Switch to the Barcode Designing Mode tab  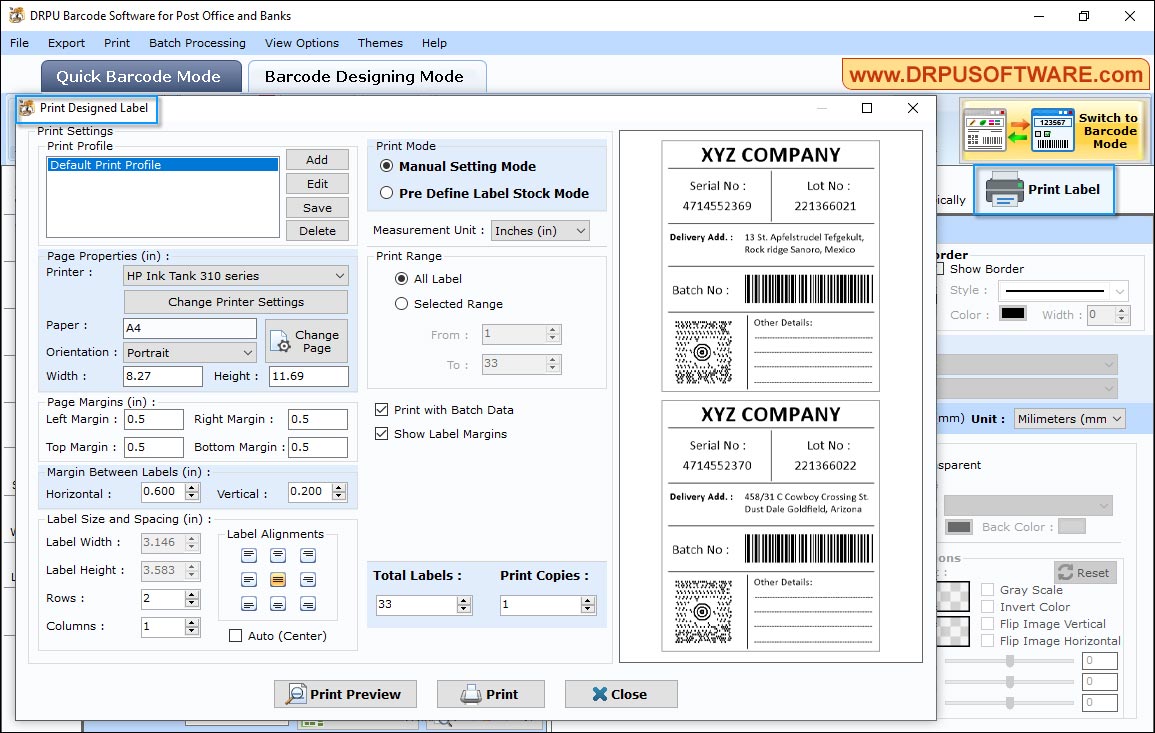pos(365,76)
